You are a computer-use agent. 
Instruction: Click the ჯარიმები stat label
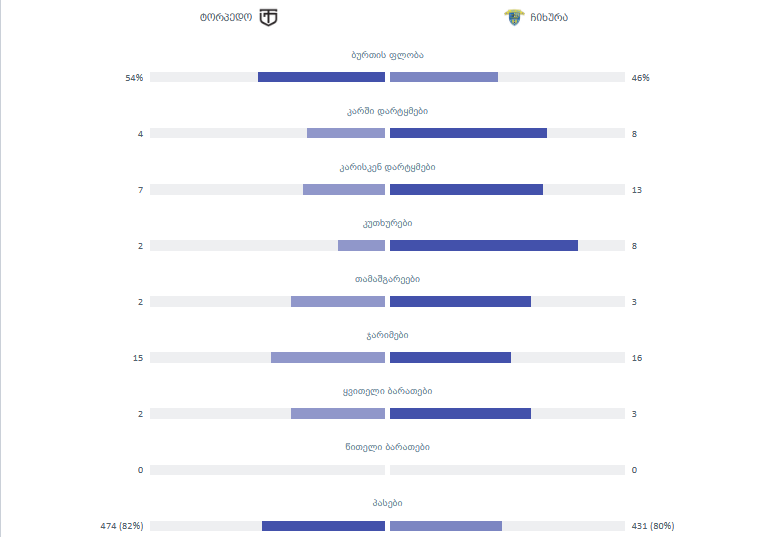pos(387,335)
